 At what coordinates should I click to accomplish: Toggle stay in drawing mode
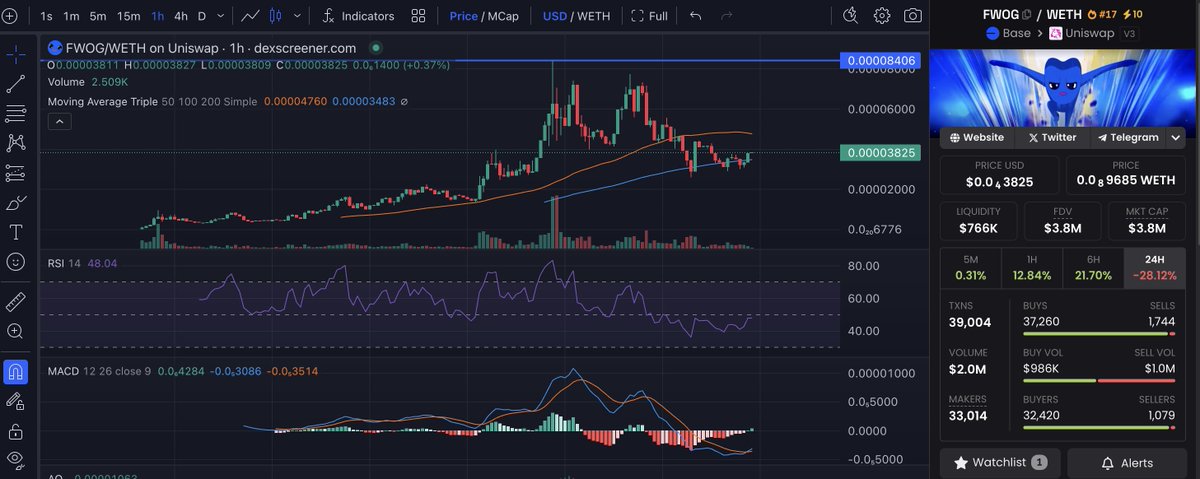15,401
